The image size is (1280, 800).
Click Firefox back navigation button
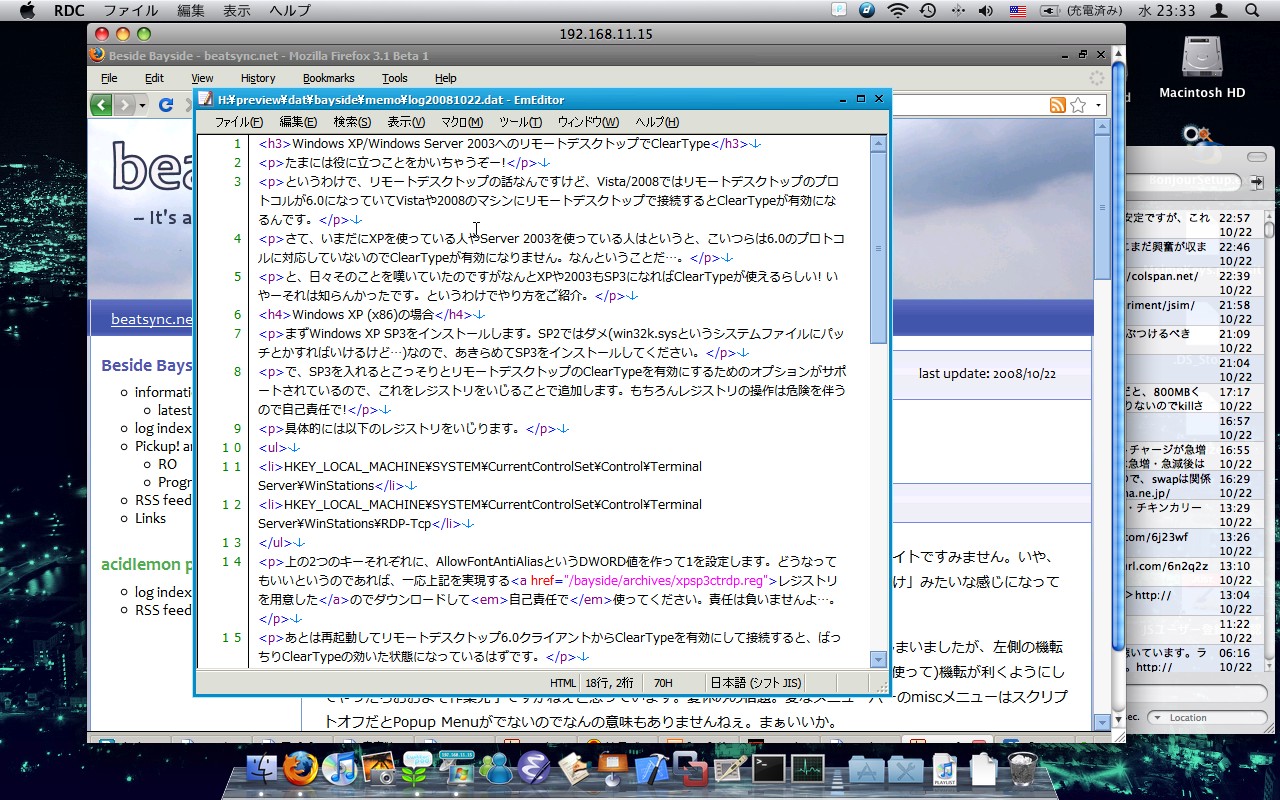click(101, 105)
